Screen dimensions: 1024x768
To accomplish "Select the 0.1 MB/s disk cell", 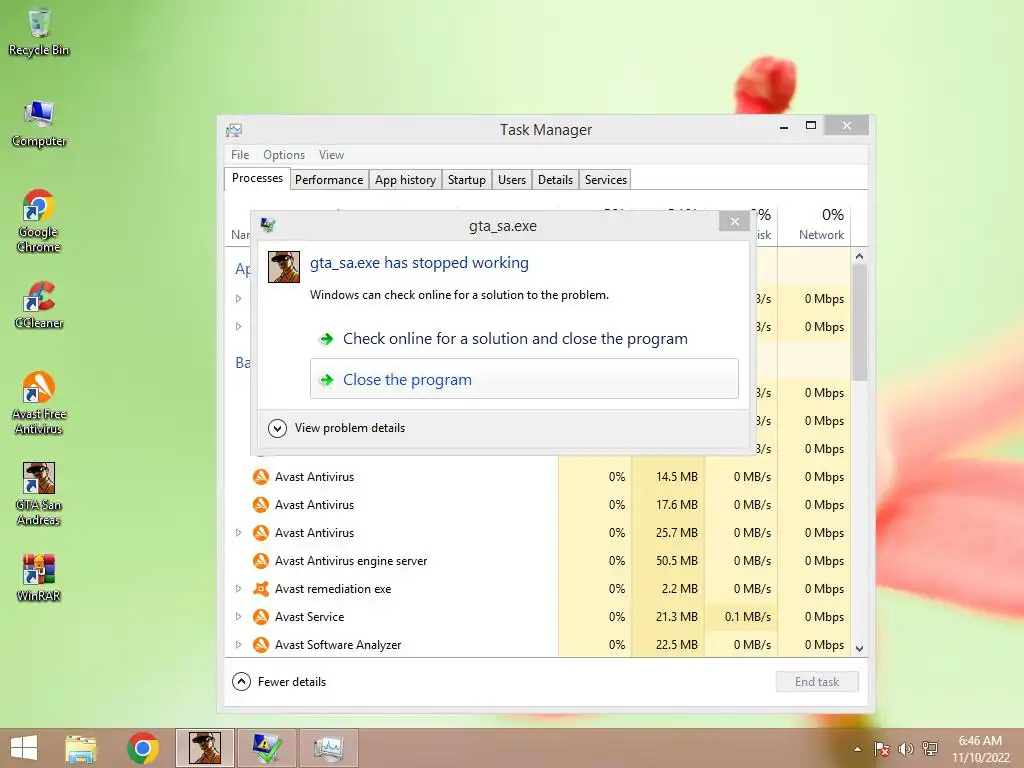I will click(x=741, y=617).
